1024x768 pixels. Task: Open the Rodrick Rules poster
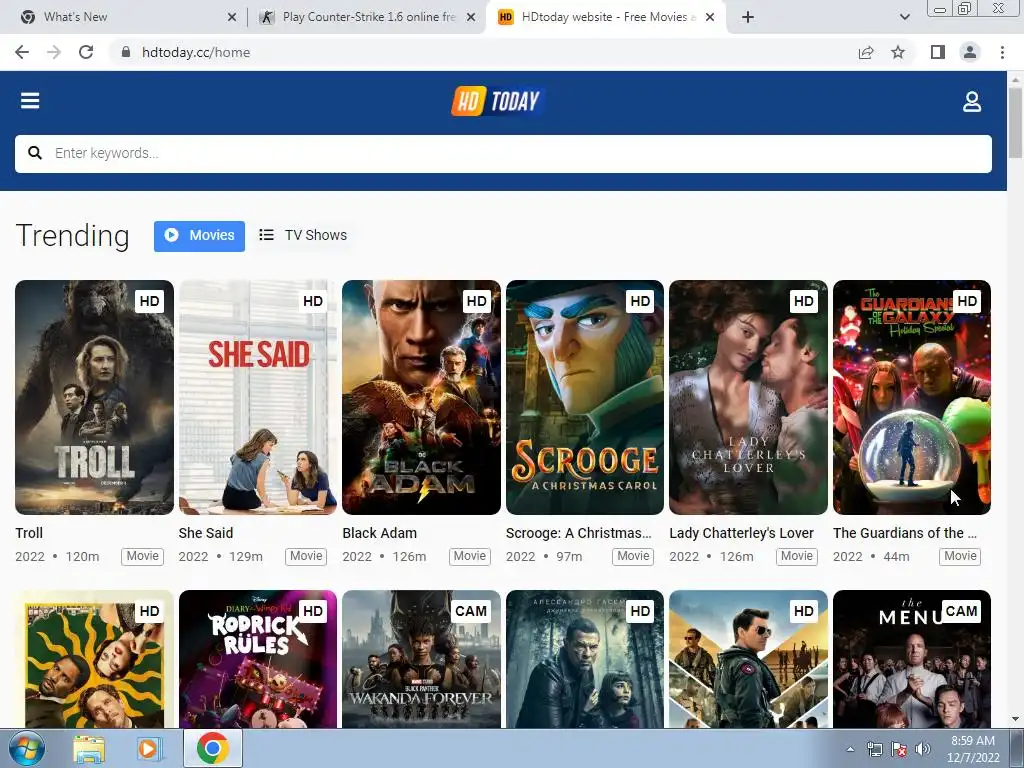tap(258, 659)
